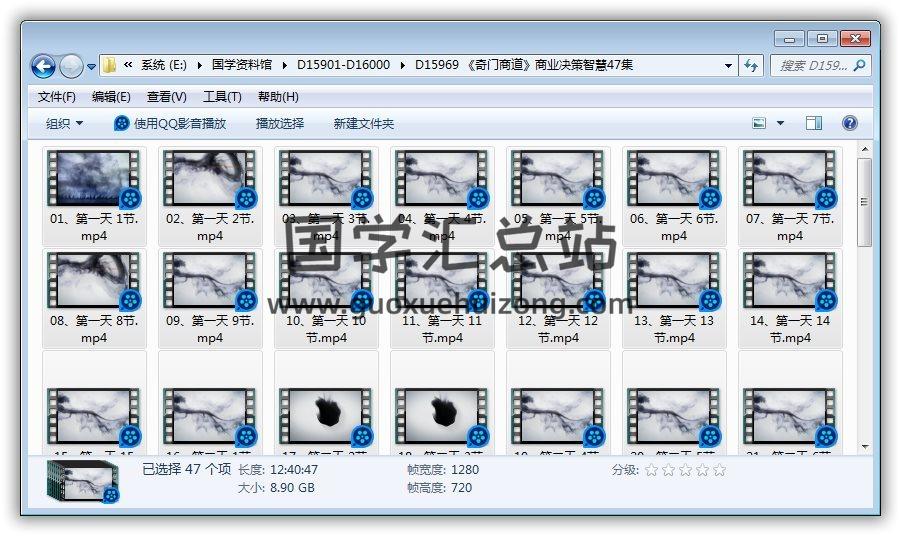The image size is (901, 536).
Task: Expand the 组织 dropdown
Action: 64,124
